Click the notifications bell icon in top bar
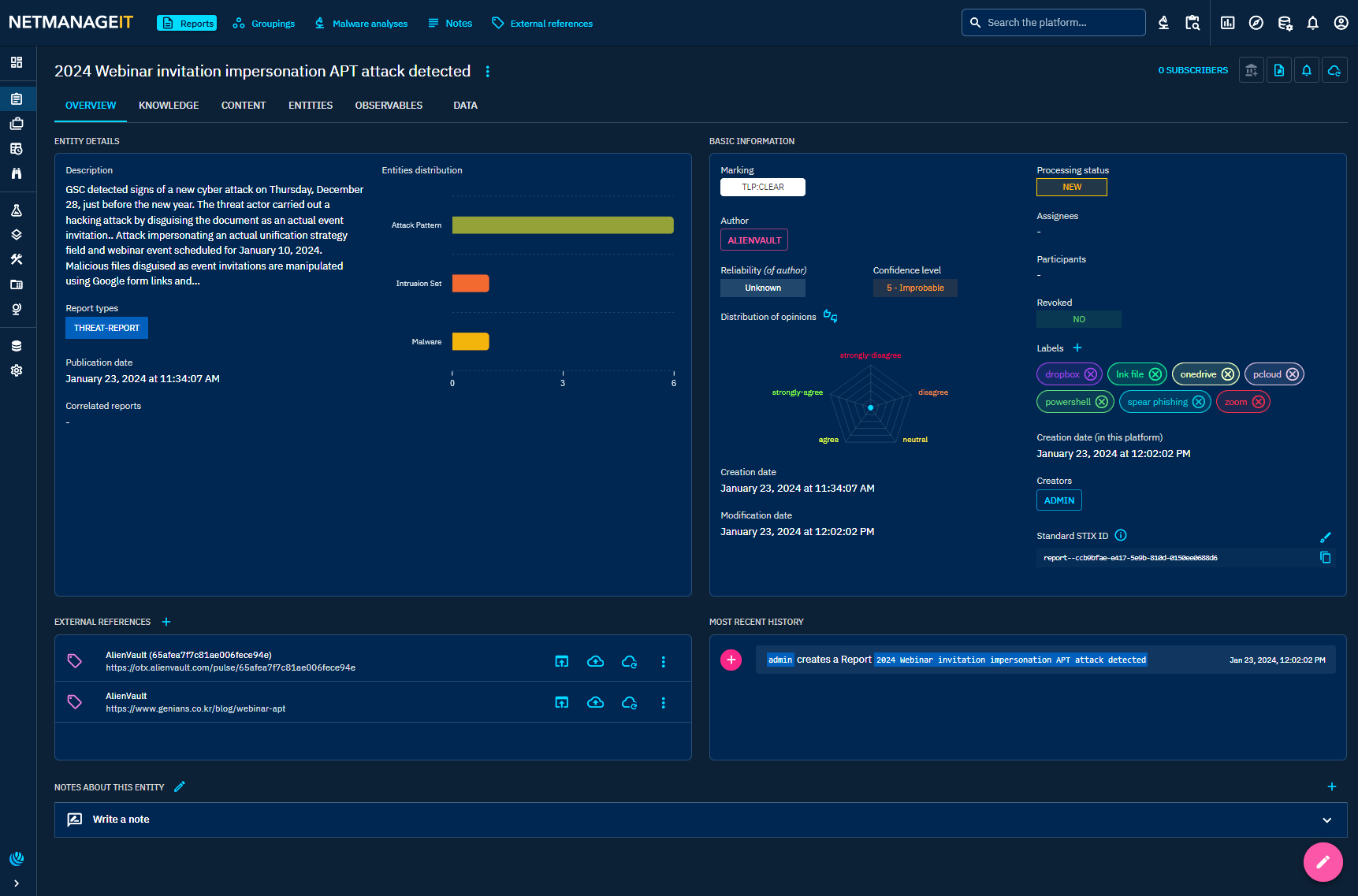This screenshot has height=896, width=1358. point(1312,23)
